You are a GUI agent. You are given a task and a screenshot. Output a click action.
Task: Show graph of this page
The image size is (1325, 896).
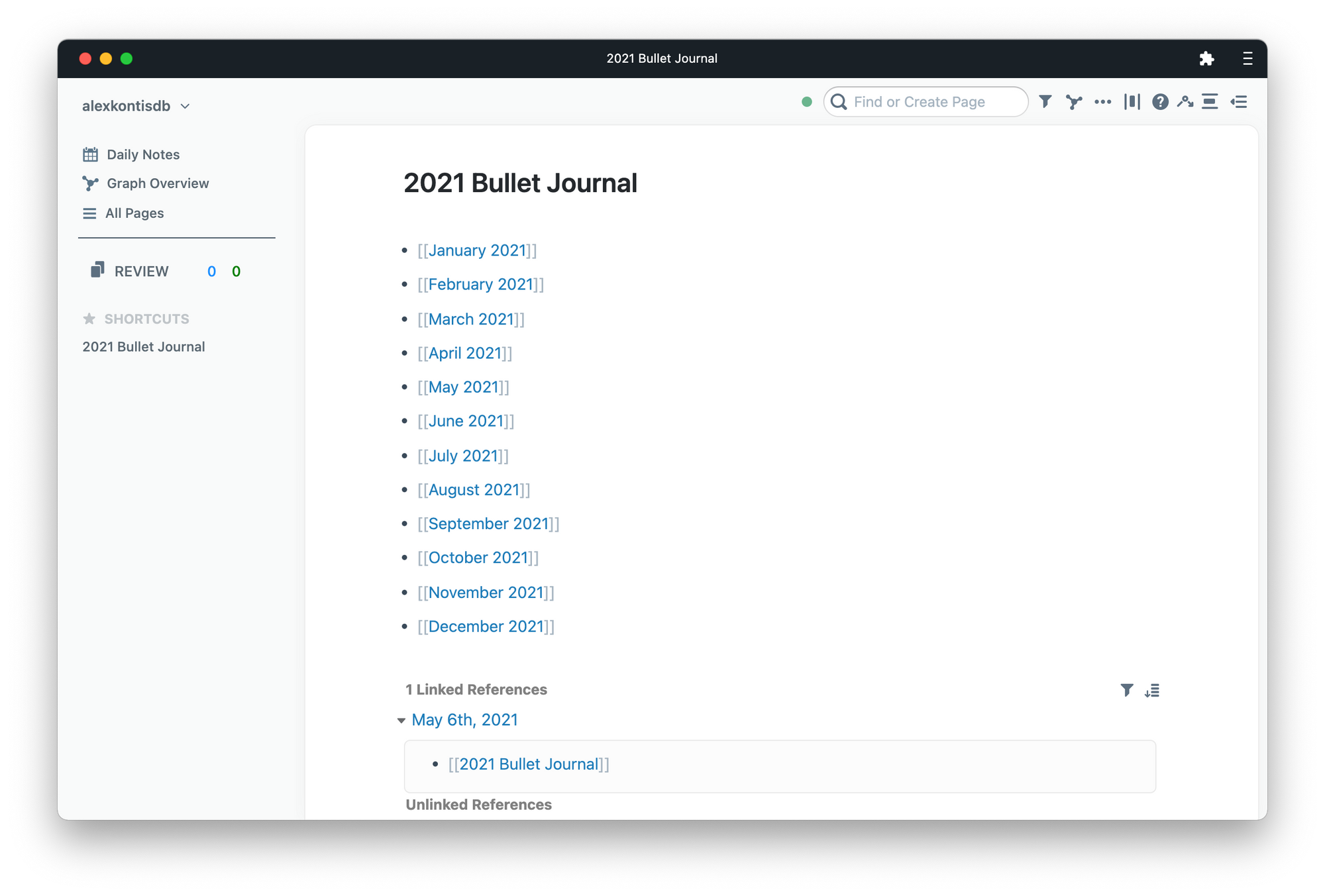(1074, 102)
